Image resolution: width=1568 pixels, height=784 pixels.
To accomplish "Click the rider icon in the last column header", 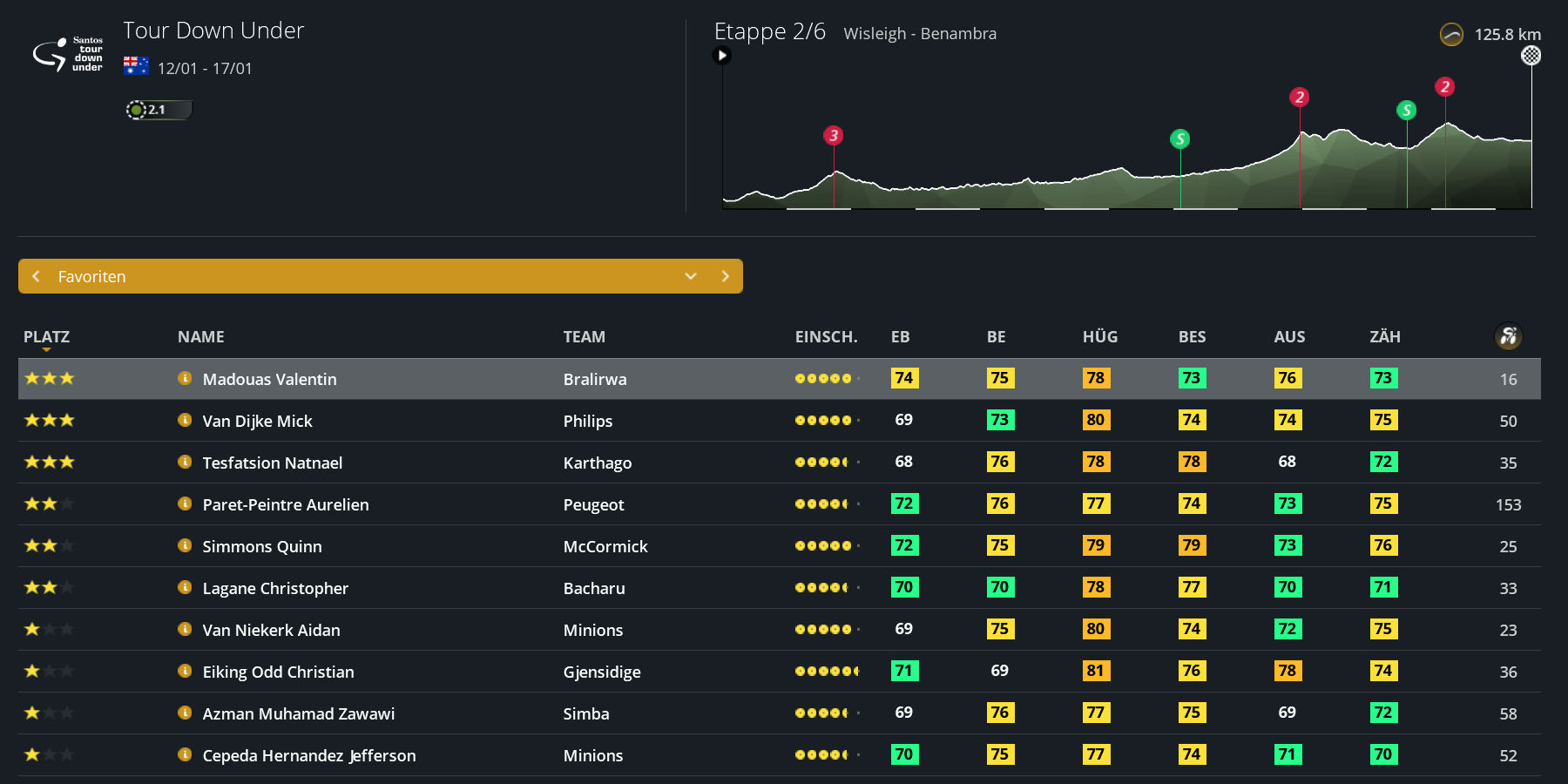I will point(1509,336).
